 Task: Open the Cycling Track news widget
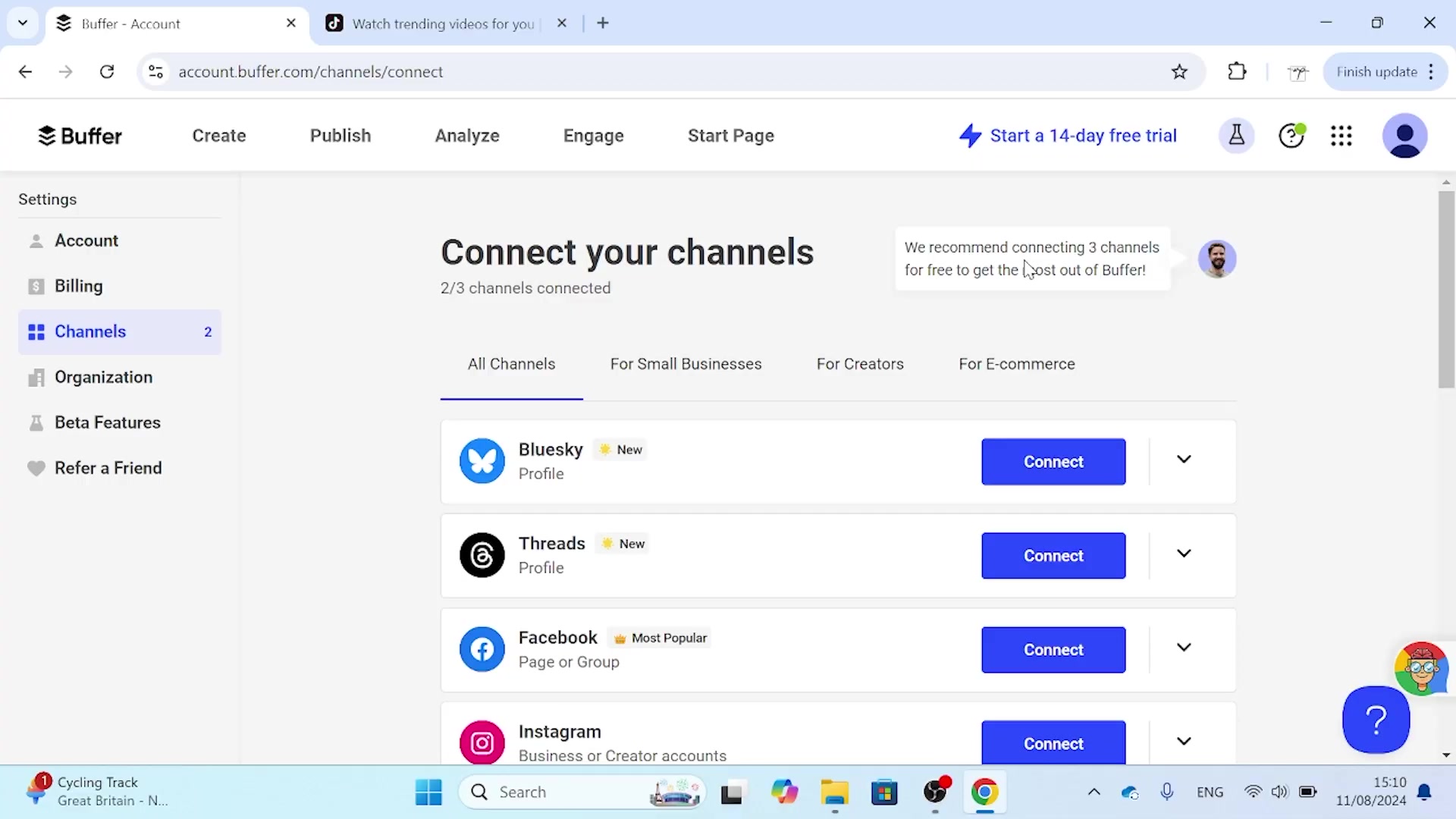(x=96, y=792)
